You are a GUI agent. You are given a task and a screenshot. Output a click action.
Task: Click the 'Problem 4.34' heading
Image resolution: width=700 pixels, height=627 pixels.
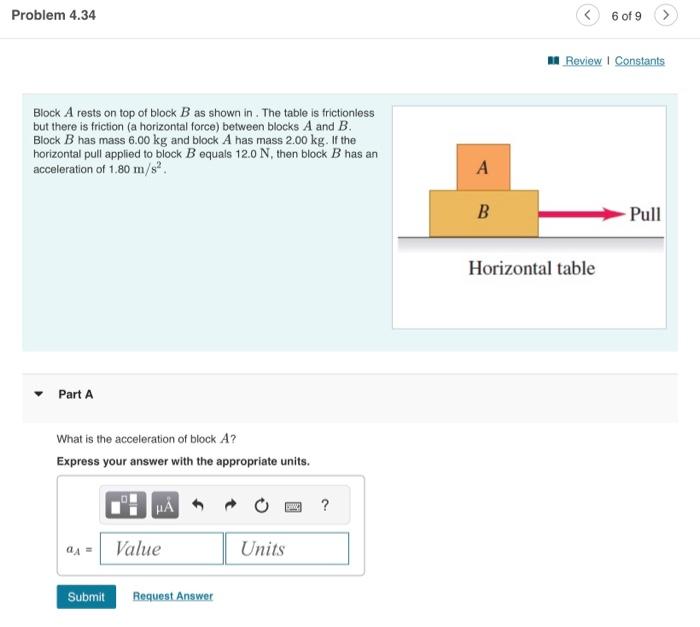point(54,15)
